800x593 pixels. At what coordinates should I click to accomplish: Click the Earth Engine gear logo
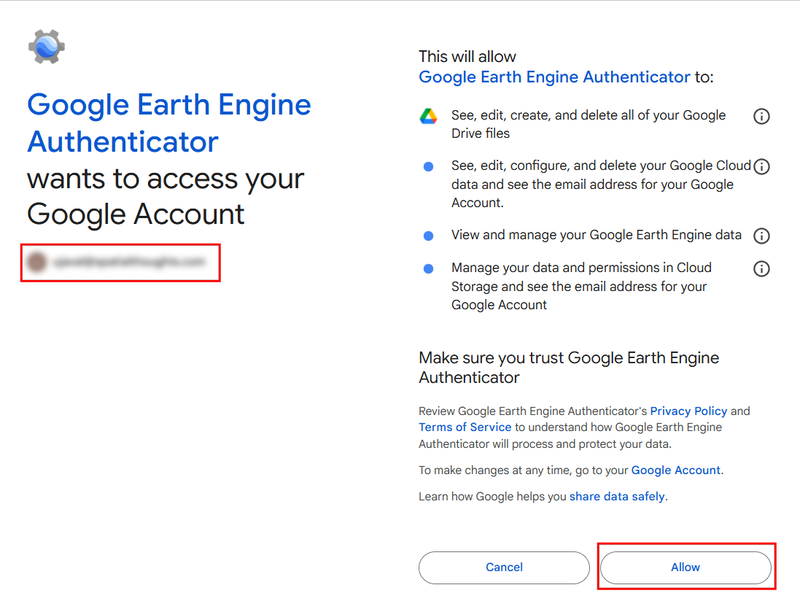[46, 46]
